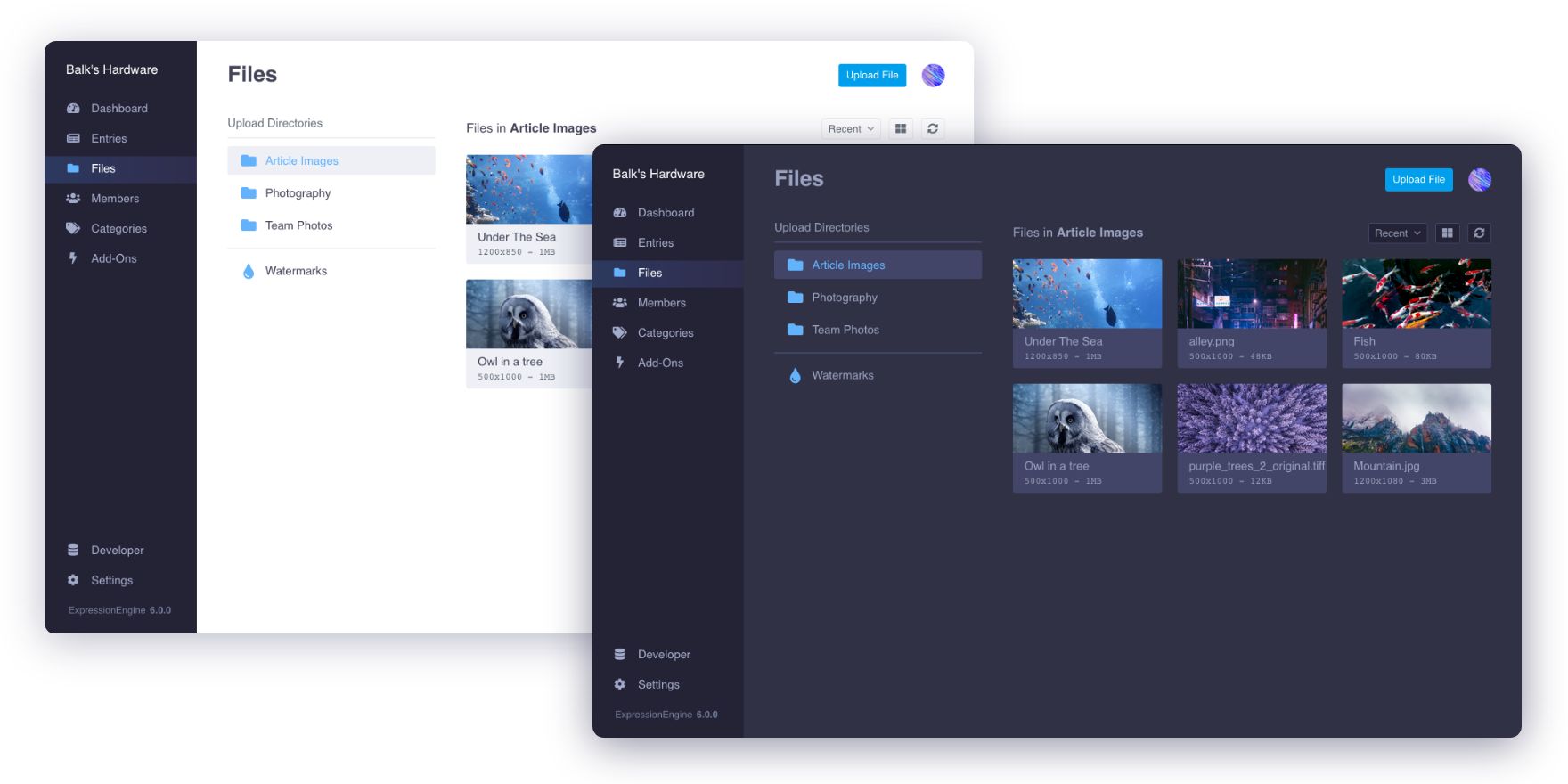Click the Categories tag icon in light sidebar
Viewport: 1568px width, 784px height.
(x=73, y=229)
